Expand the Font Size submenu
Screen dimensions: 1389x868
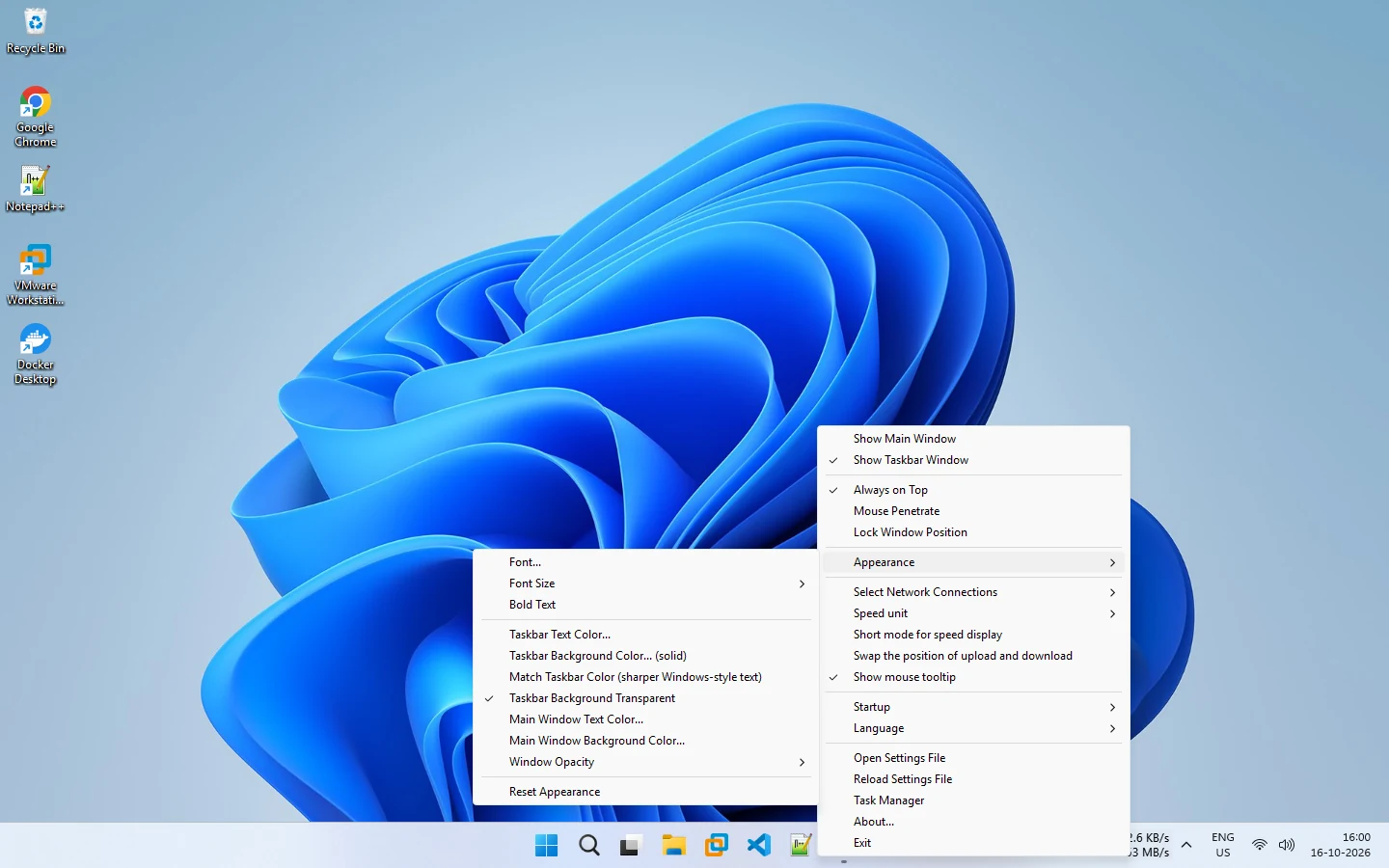tap(644, 583)
